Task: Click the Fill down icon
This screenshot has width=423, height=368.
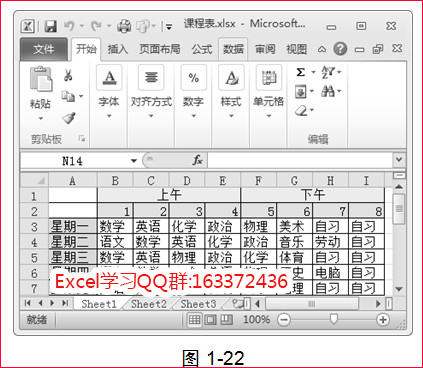Action: click(x=300, y=91)
